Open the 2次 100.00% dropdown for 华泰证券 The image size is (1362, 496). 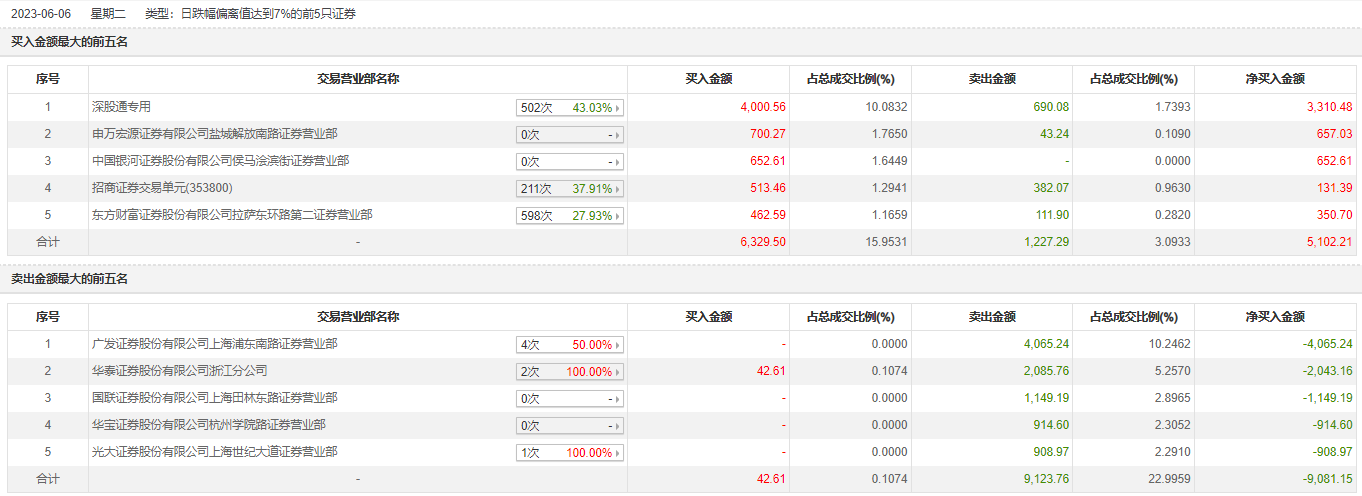coord(570,372)
